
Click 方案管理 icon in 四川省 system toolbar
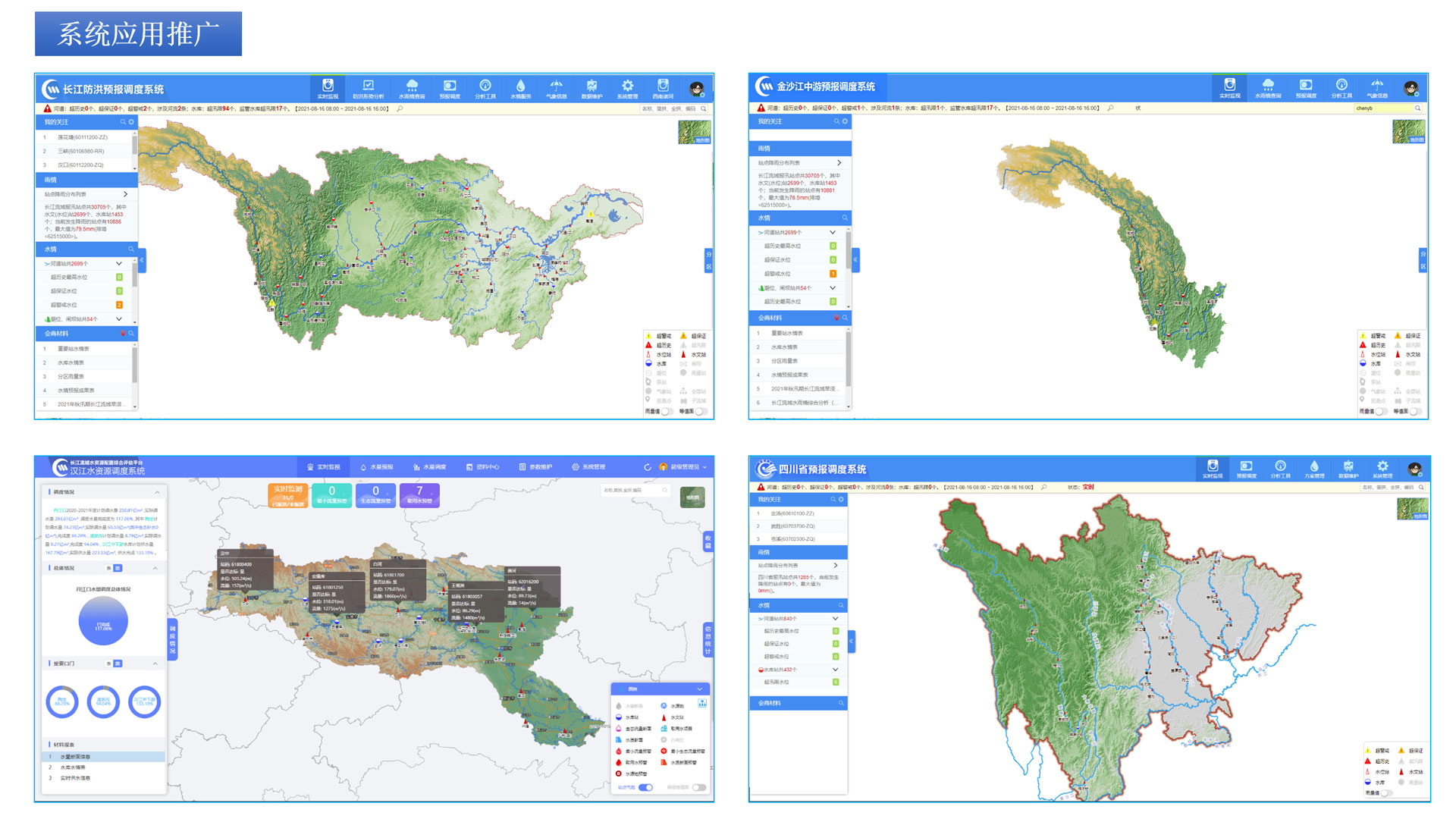1314,469
